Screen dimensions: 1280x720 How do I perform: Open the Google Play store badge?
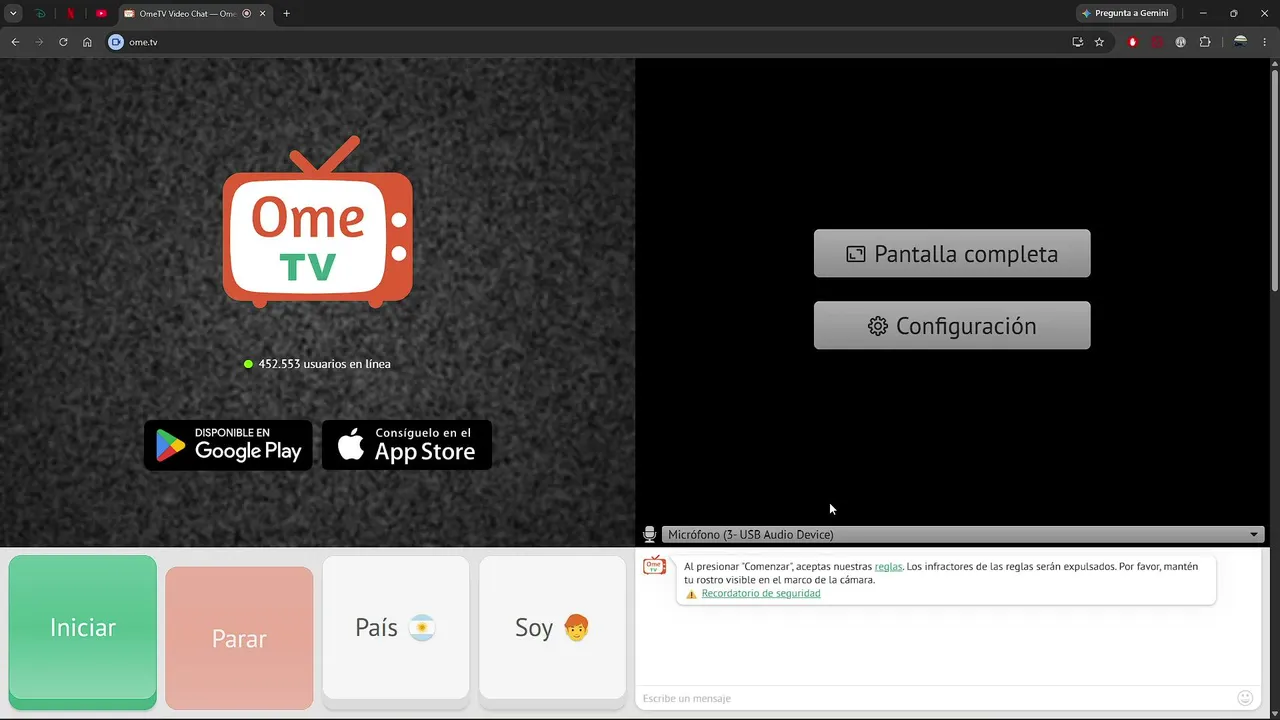tap(228, 445)
